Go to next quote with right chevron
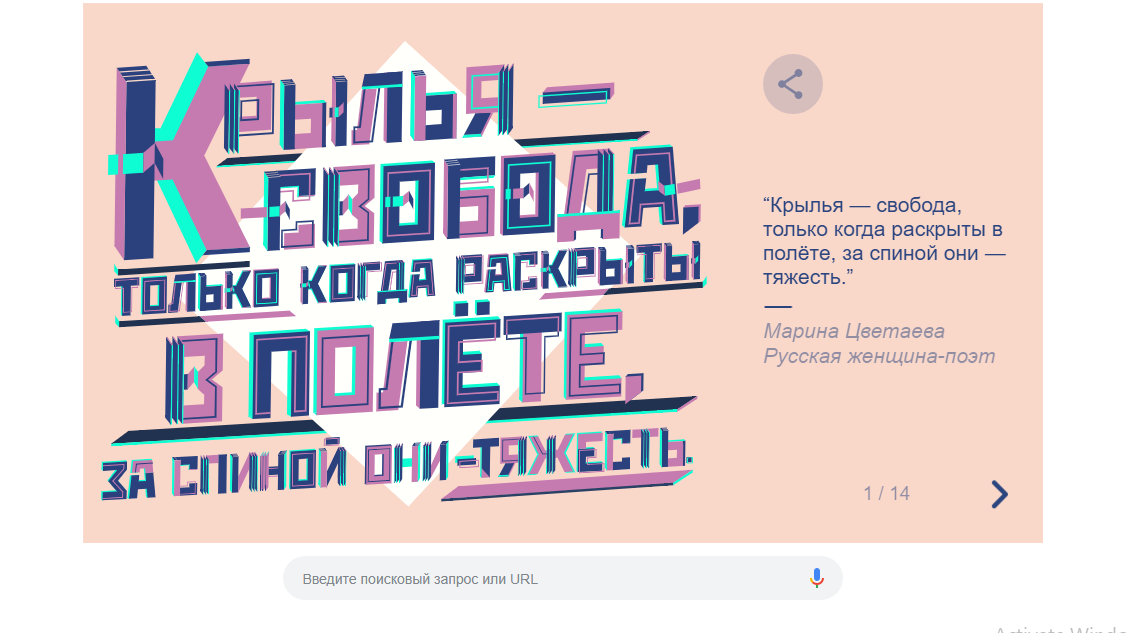This screenshot has width=1129, height=633. [x=999, y=494]
